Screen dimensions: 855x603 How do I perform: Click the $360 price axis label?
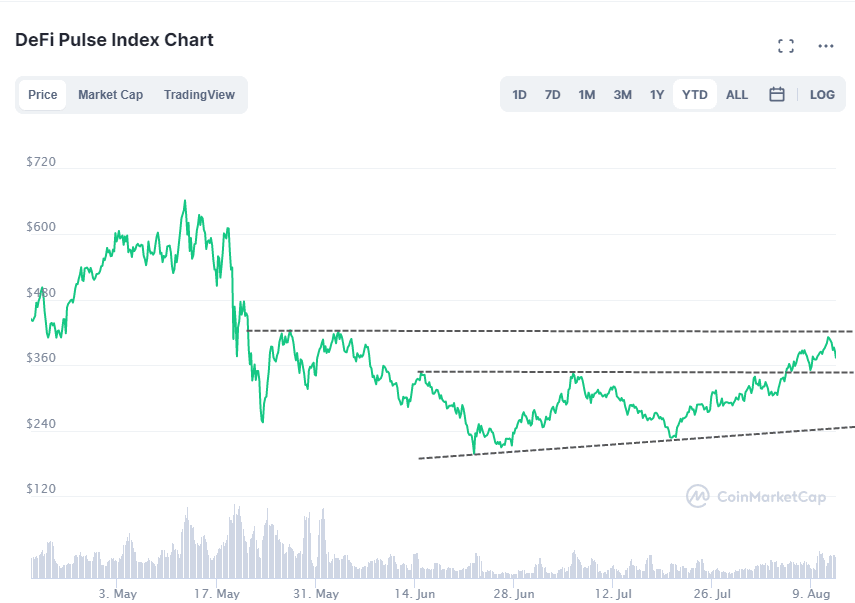point(42,357)
